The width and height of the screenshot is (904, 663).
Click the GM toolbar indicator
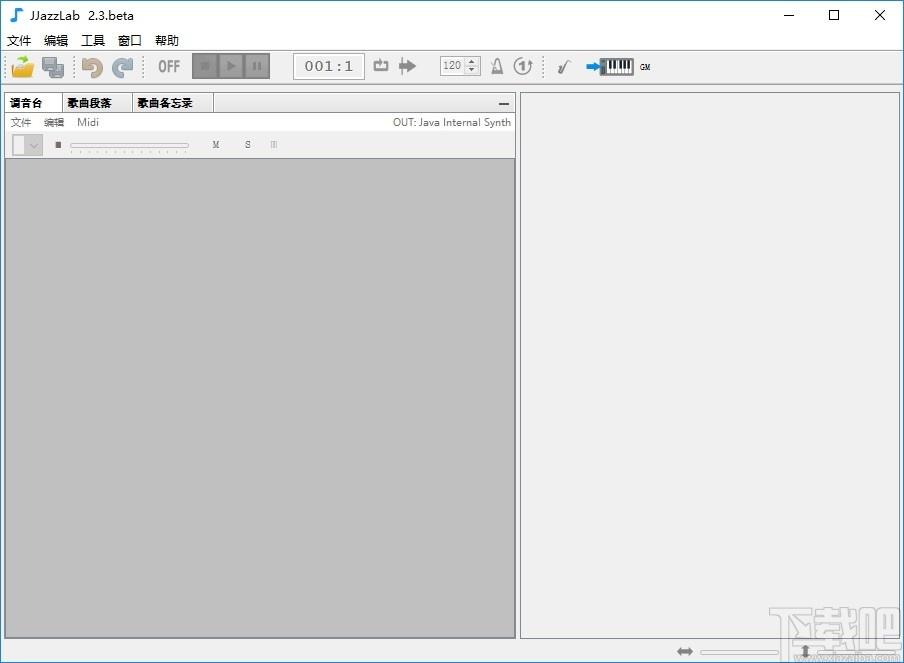pos(645,67)
